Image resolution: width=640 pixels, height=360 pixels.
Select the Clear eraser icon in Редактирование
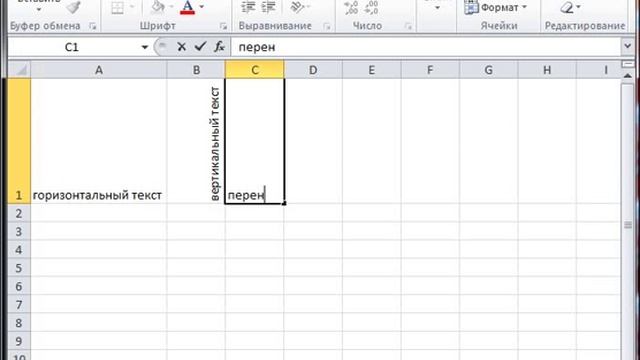pos(567,7)
